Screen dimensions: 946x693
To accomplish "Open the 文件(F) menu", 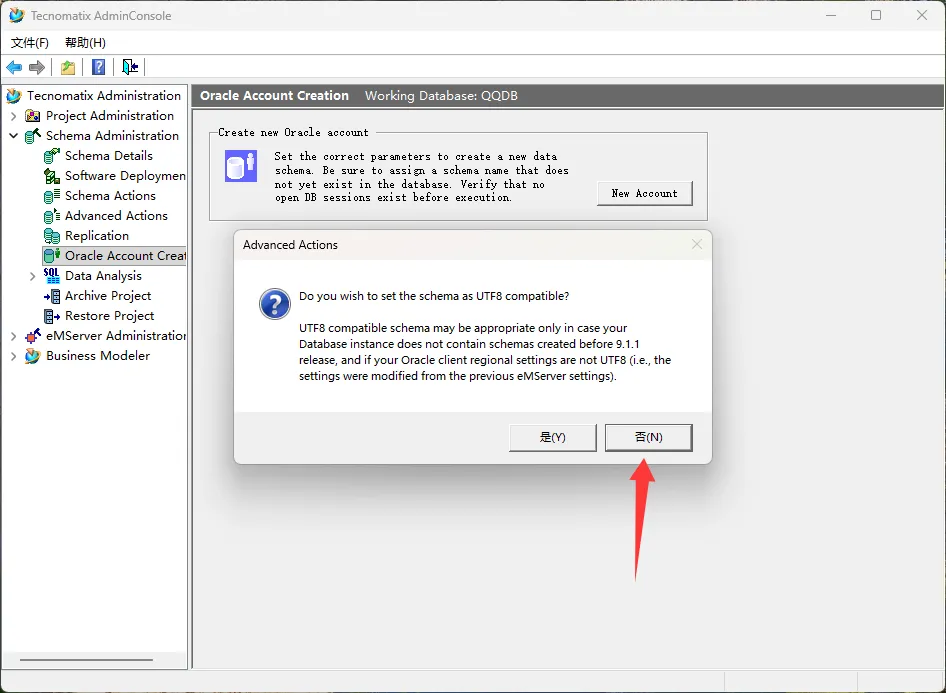I will (30, 42).
